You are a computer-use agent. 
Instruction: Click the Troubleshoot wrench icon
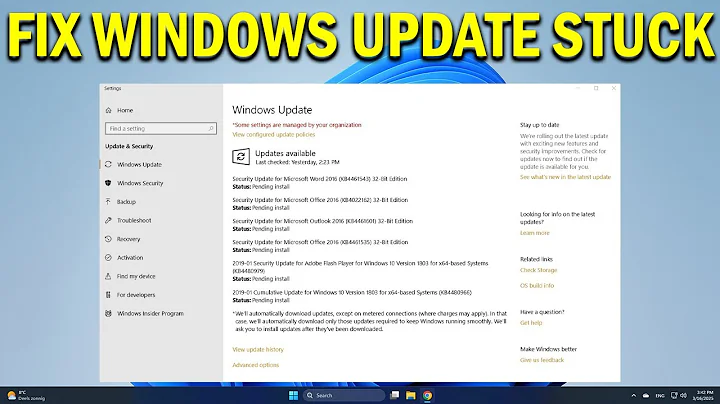pos(108,220)
